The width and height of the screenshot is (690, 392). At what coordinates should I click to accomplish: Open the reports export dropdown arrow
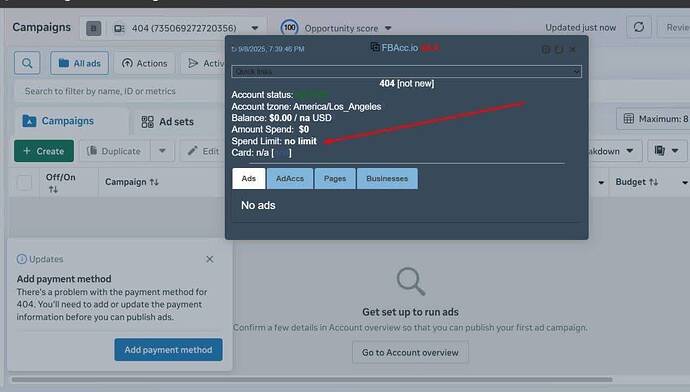click(x=675, y=151)
